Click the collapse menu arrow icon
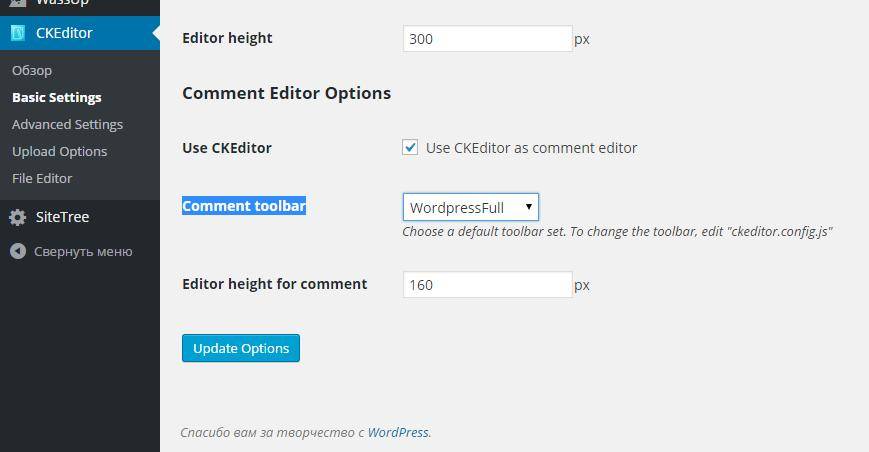The height and width of the screenshot is (452, 869). [x=18, y=251]
